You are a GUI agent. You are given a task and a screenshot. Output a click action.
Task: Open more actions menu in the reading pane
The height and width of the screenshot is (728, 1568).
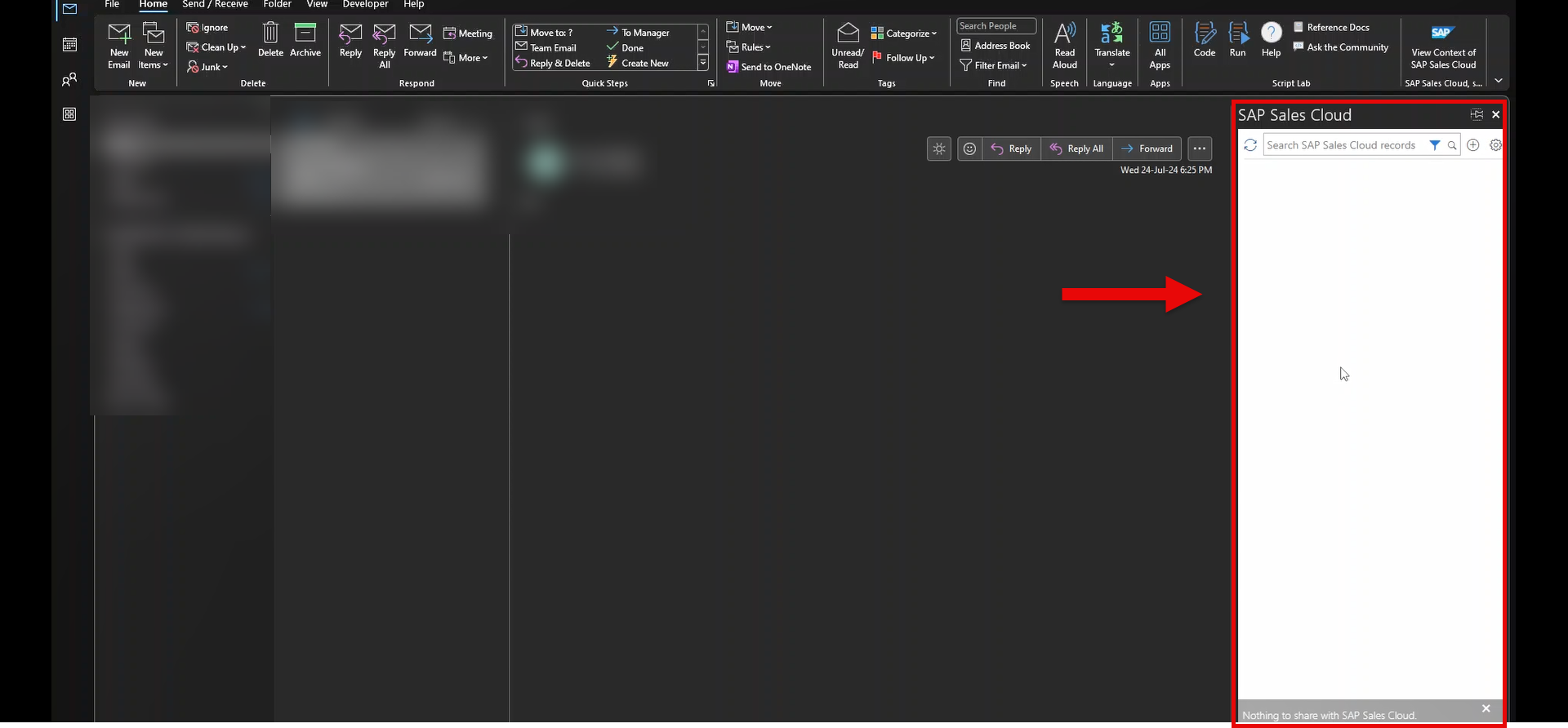click(x=1200, y=149)
